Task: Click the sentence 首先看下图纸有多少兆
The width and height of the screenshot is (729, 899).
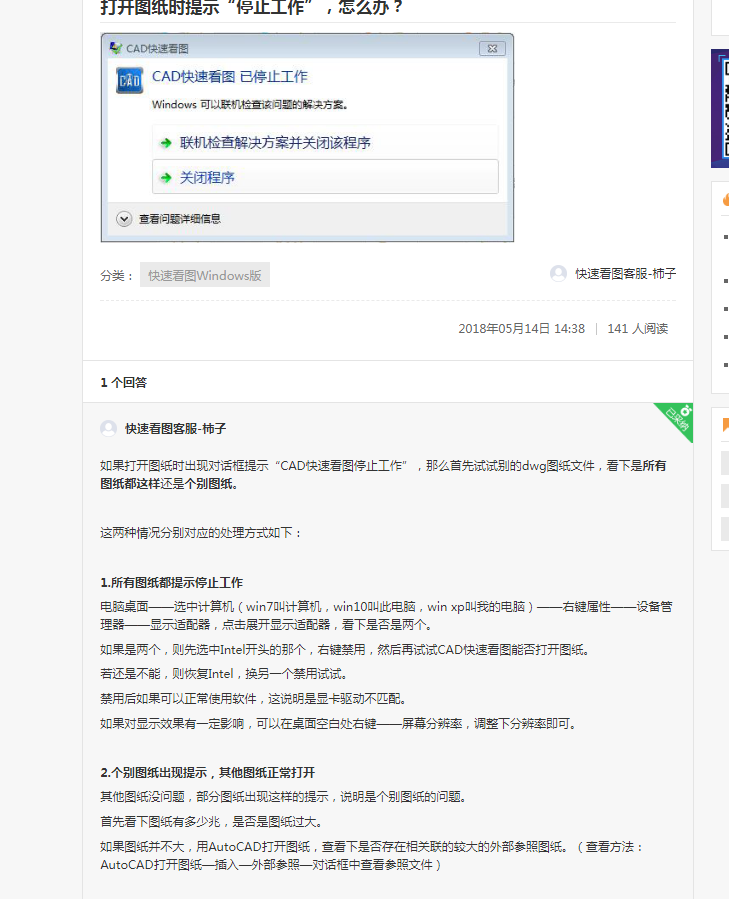Action: coord(160,822)
